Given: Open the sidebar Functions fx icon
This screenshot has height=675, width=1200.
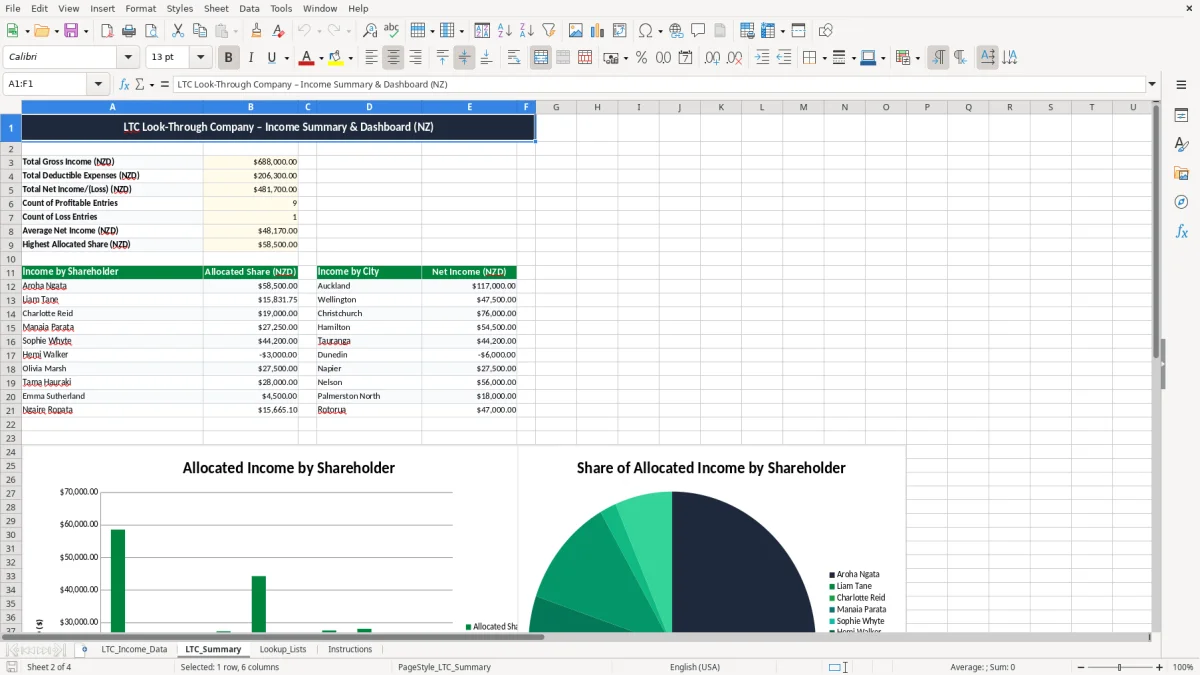Looking at the screenshot, I should 1181,232.
